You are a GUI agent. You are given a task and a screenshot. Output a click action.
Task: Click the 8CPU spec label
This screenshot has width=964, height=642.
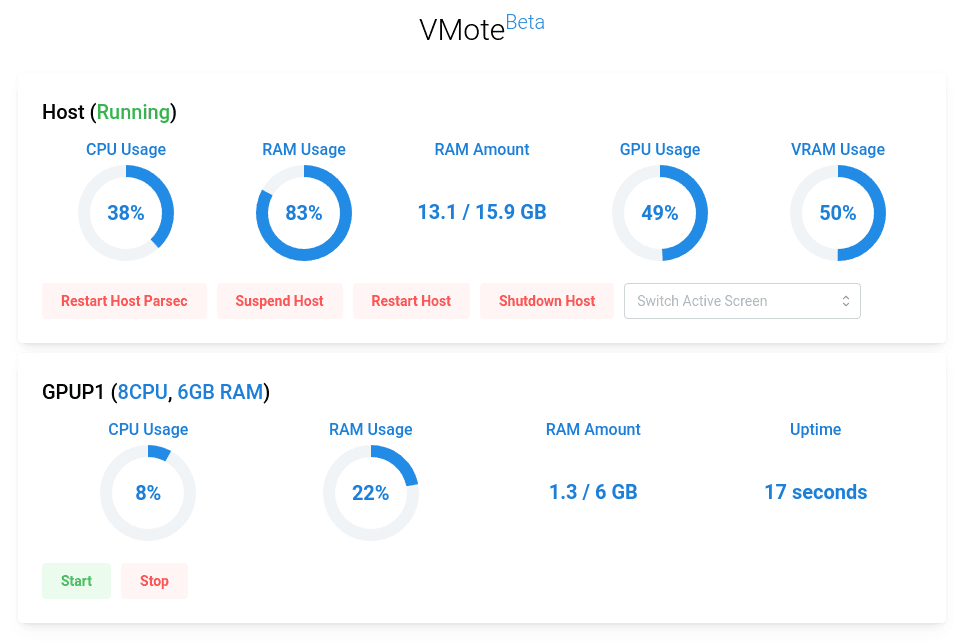(x=142, y=392)
